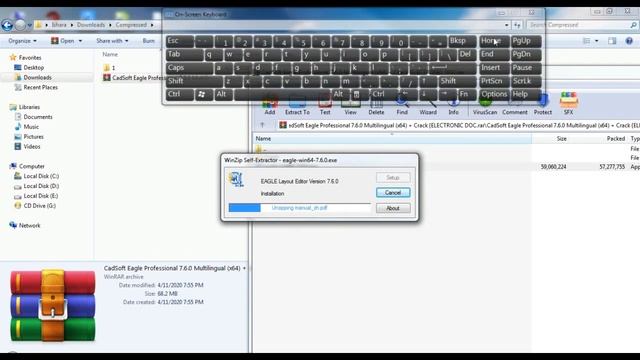Image resolution: width=640 pixels, height=360 pixels.
Task: Toggle the left Ctrl key on On-Screen Keyboard
Action: [x=180, y=94]
